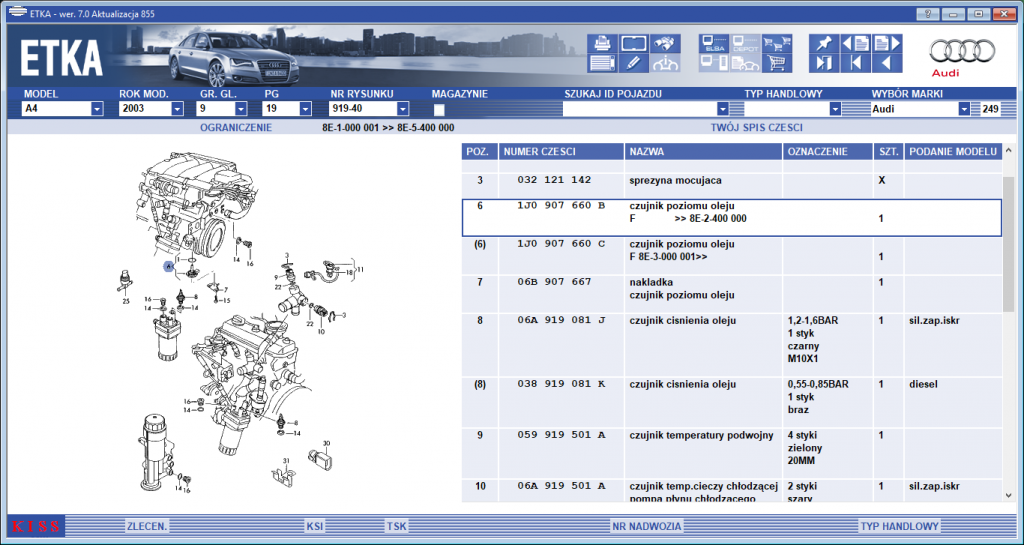Click the highlighted position 6 marker in diagram

(x=169, y=266)
